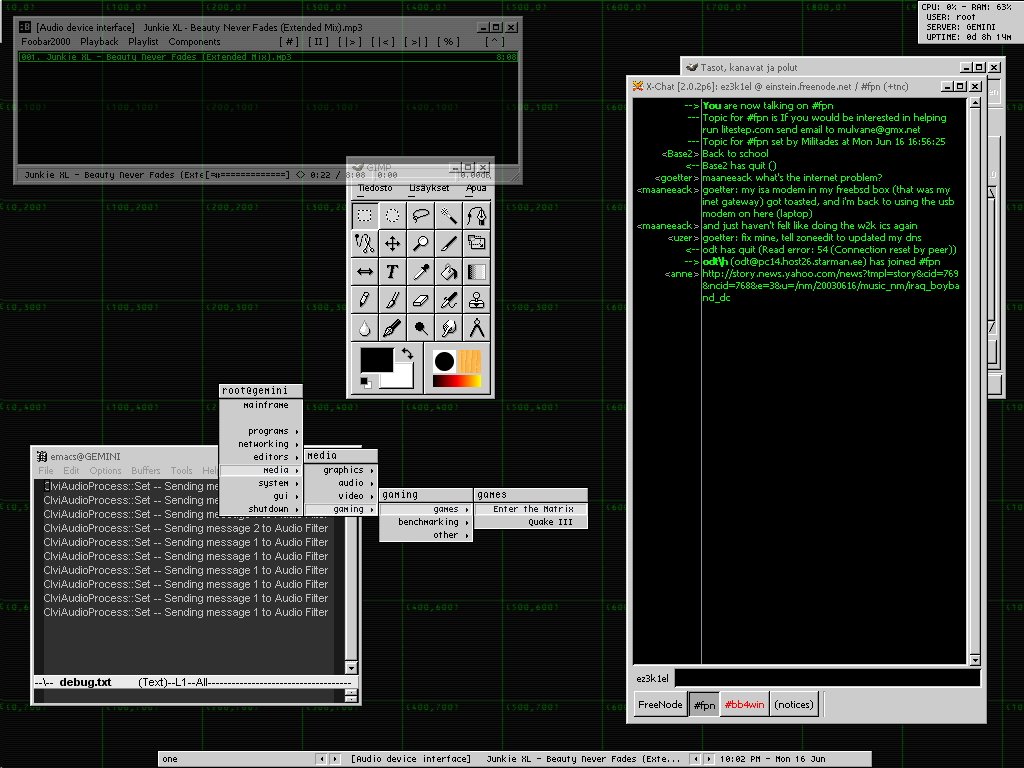The height and width of the screenshot is (768, 1024).
Task: Open the active gradient preview
Action: (x=456, y=381)
